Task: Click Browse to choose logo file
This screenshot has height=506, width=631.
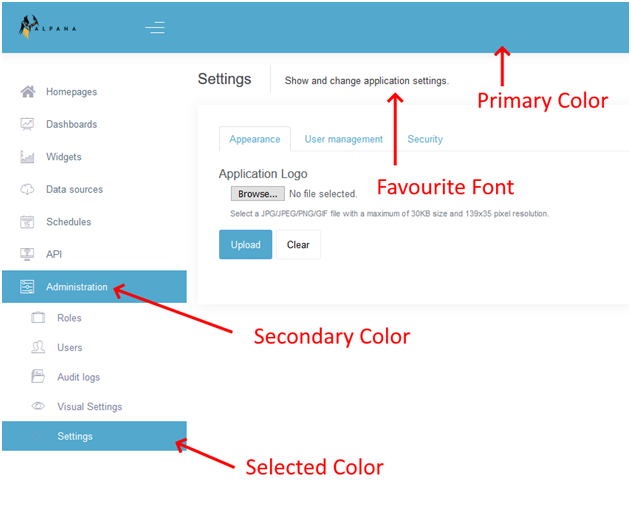Action: point(257,194)
